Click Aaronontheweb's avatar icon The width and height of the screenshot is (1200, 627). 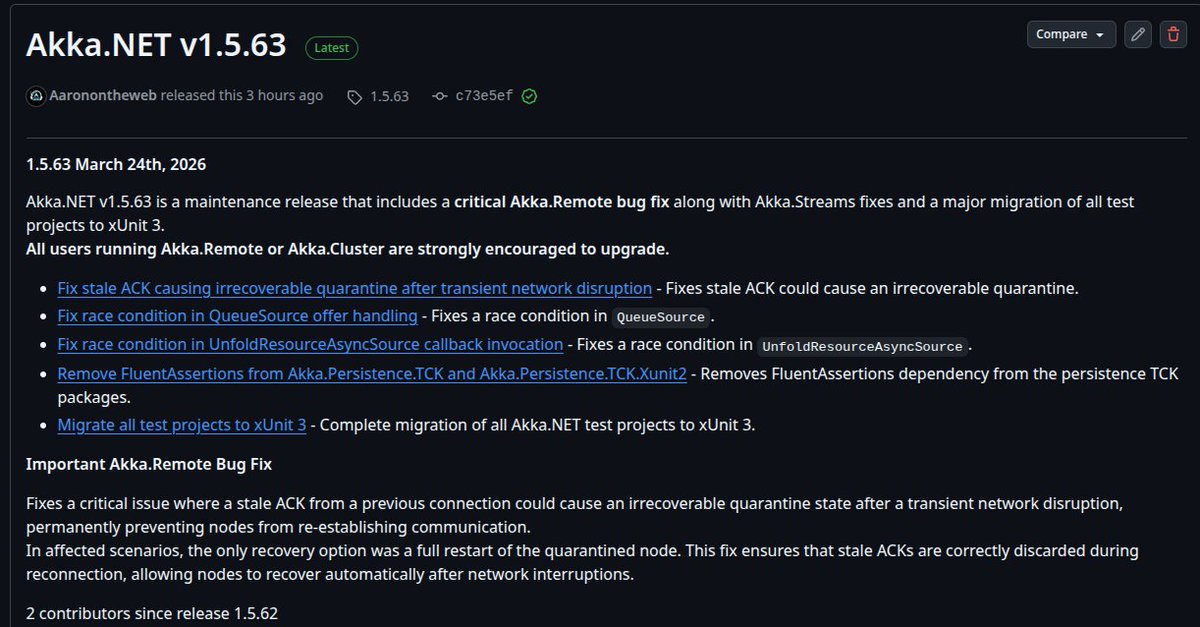[x=36, y=96]
